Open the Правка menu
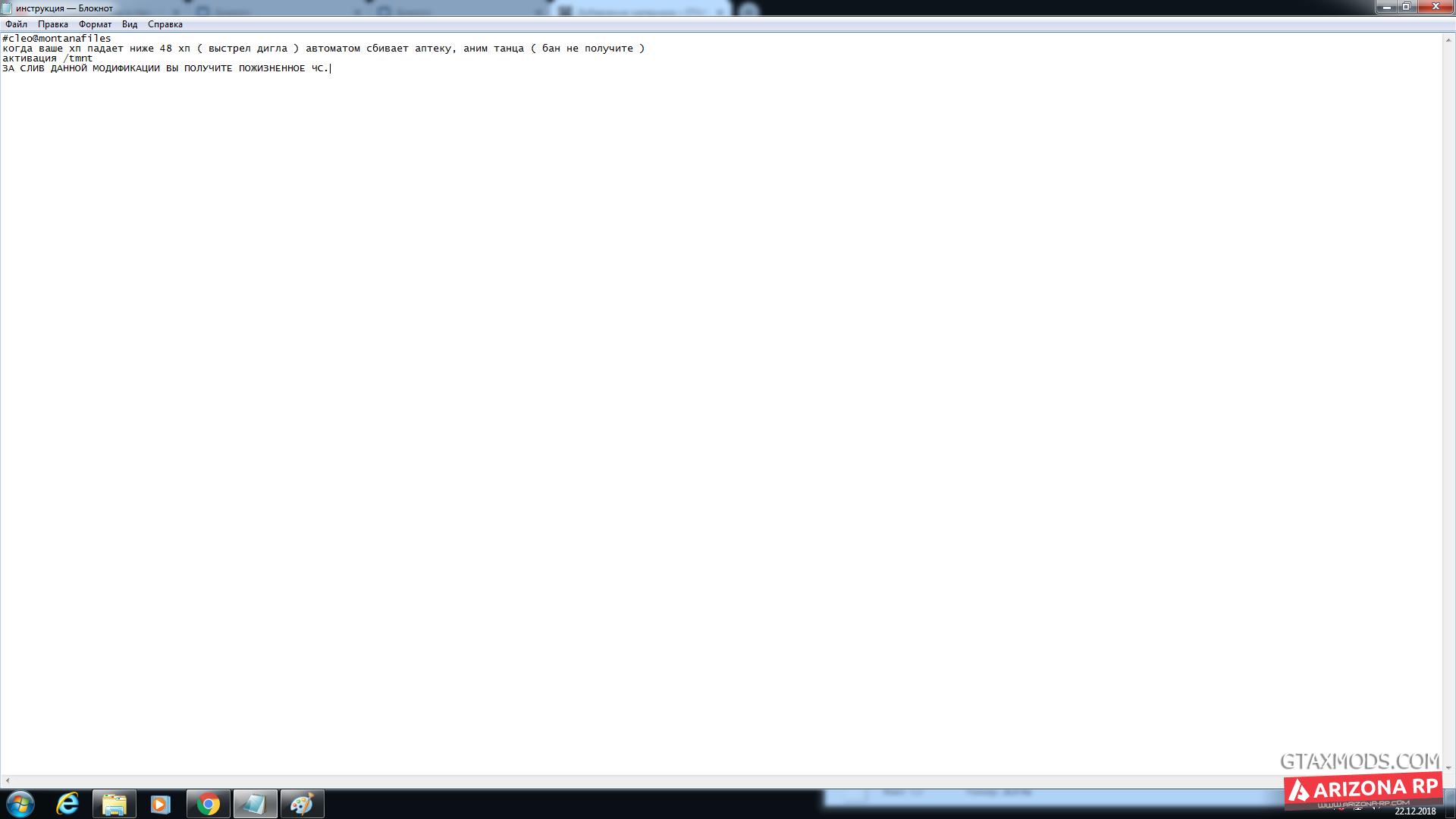The image size is (1456, 819). (x=53, y=24)
